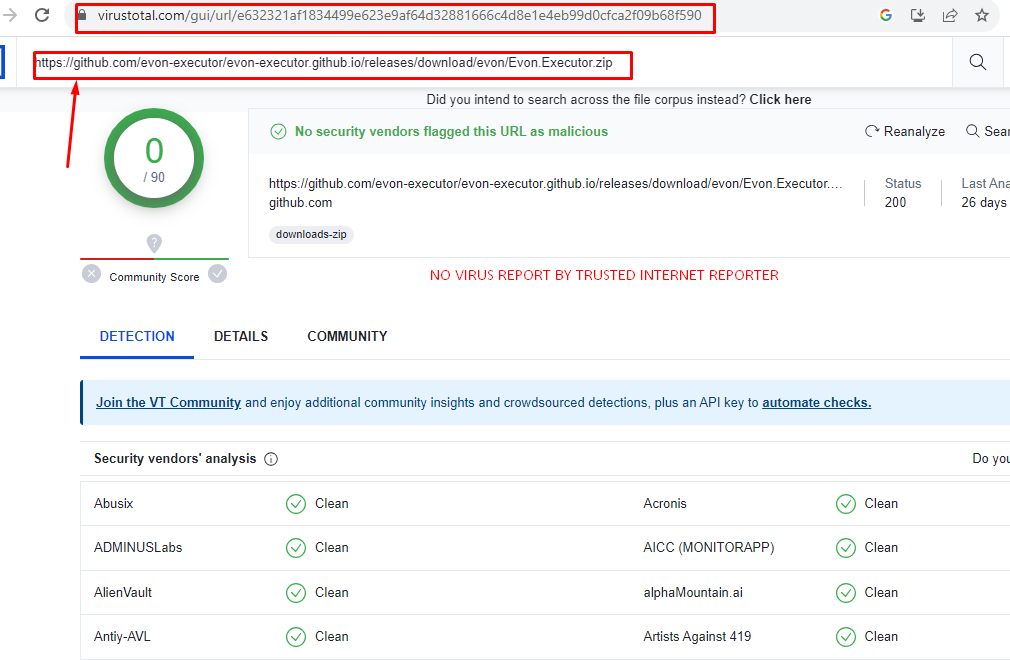Click the alphaMountain.ai vendor name

click(x=693, y=592)
